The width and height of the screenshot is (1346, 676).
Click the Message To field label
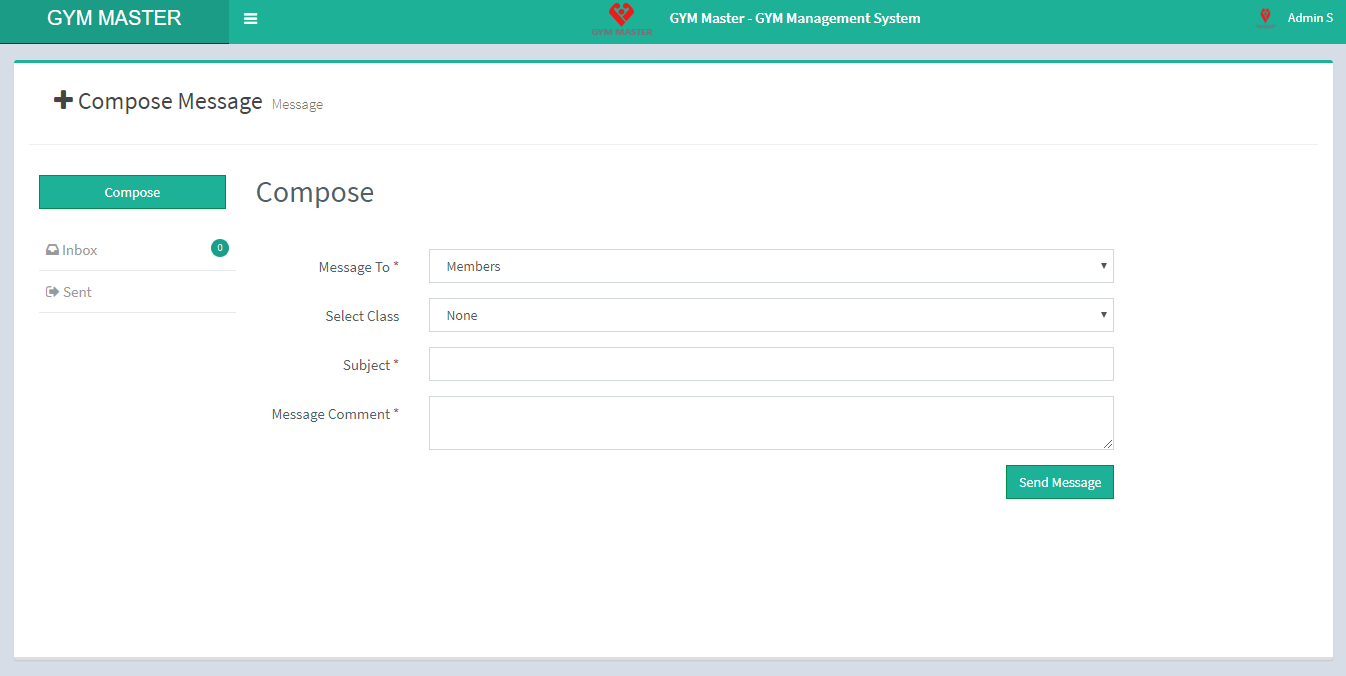click(x=354, y=267)
